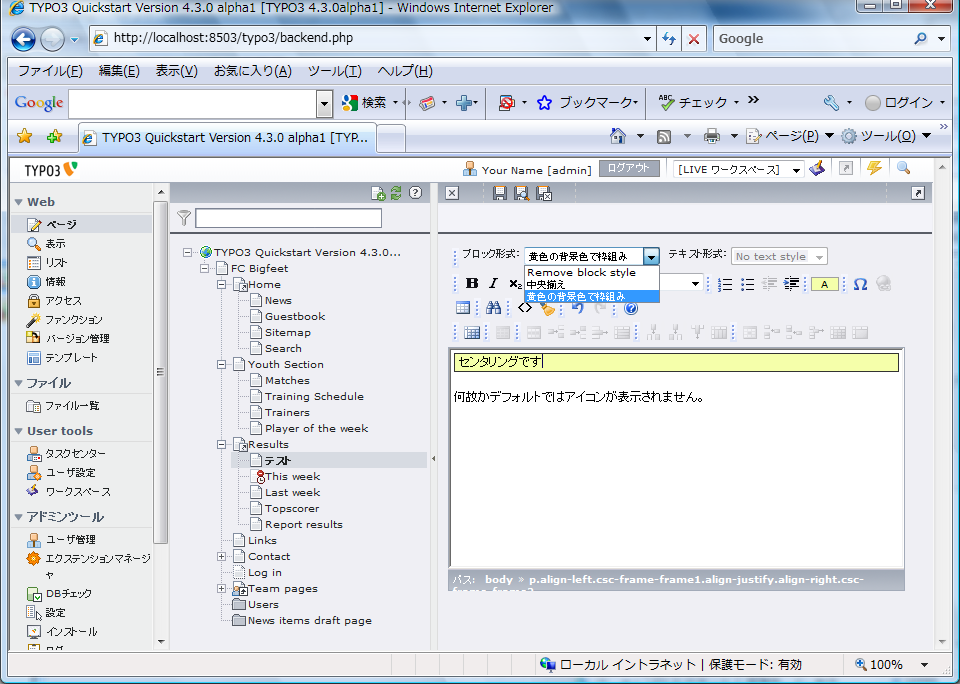The width and height of the screenshot is (960, 684).
Task: Open the LIVE ワークスペース selector
Action: click(738, 170)
